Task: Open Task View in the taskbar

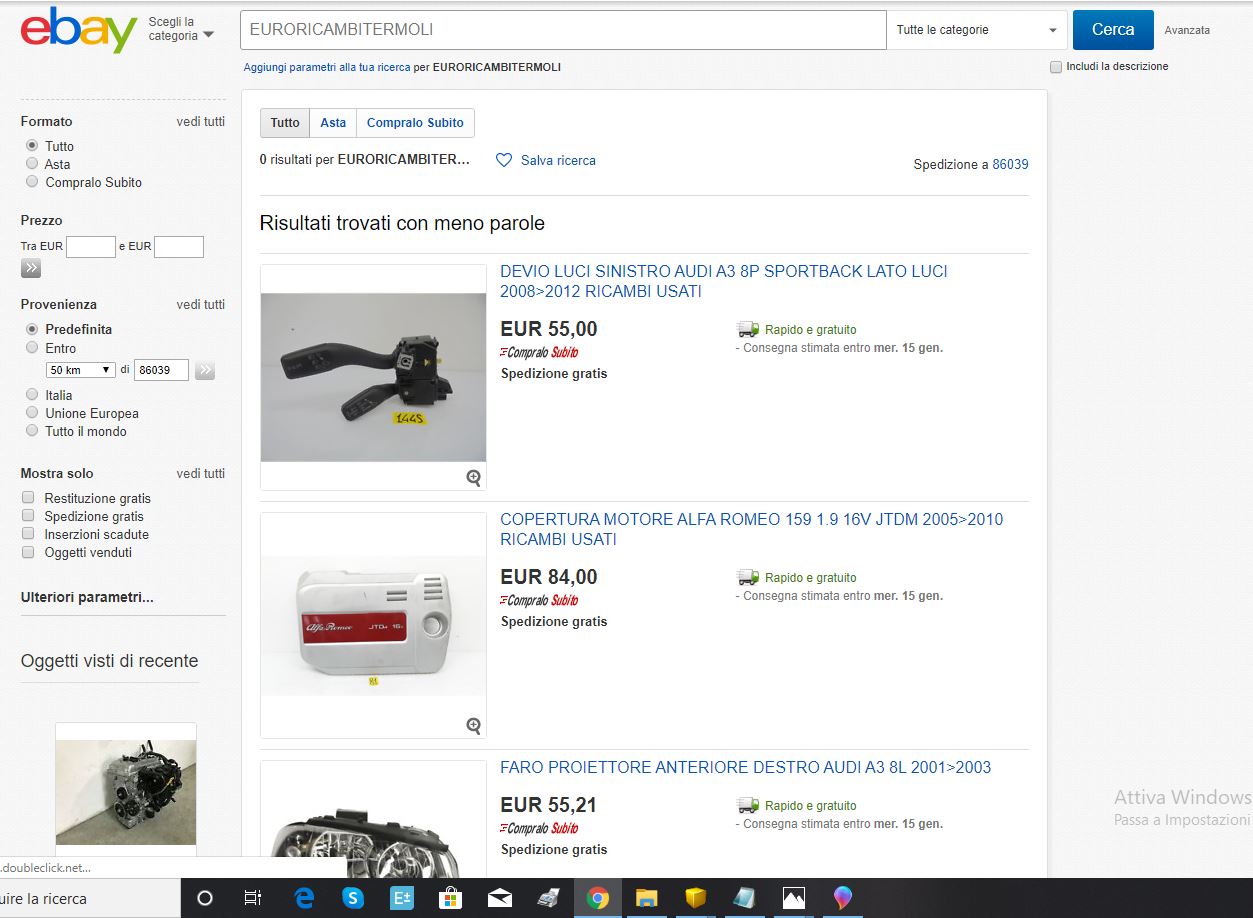Action: coord(253,898)
